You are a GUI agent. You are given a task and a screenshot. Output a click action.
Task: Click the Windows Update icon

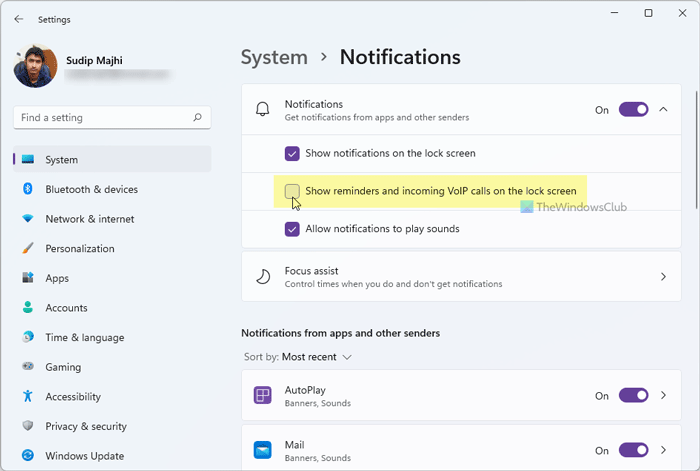(28, 456)
